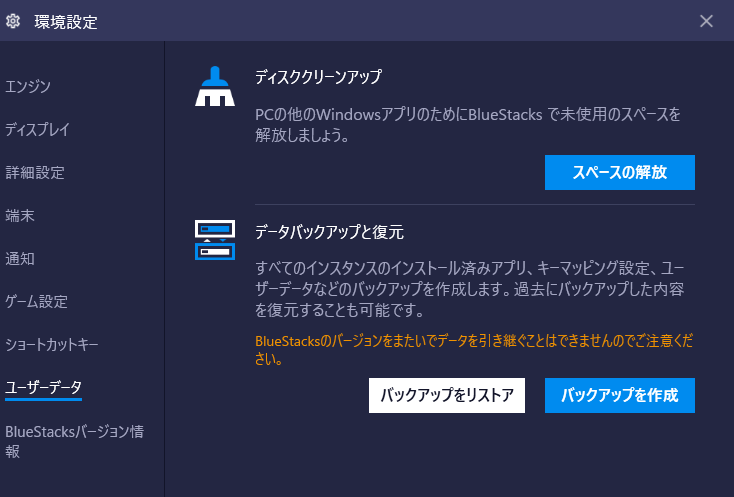
Task: Click the ディスククリーンアップ heading
Action: coord(318,77)
